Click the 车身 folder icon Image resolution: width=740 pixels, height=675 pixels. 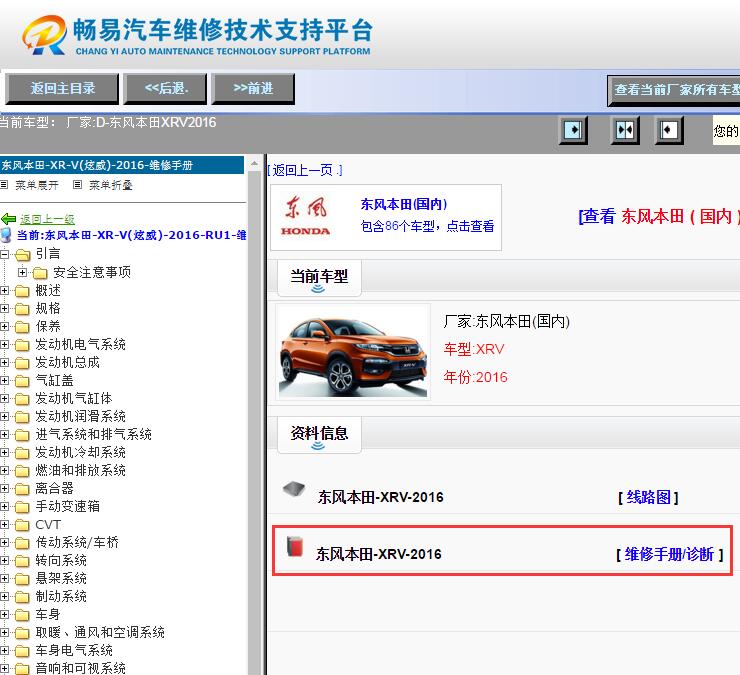[22, 615]
